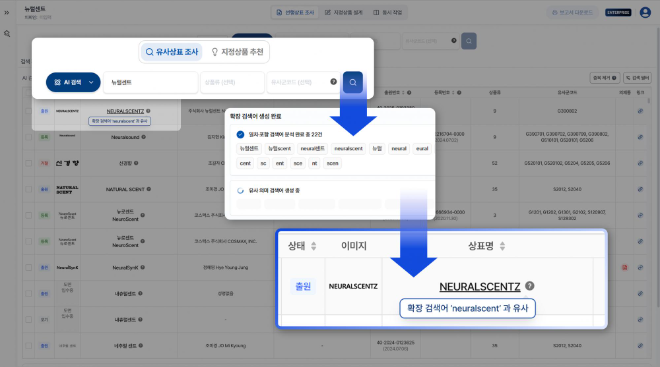Image resolution: width=660 pixels, height=367 pixels.
Task: Click info icon next to NATURAL SCENT
Action: pyautogui.click(x=149, y=189)
